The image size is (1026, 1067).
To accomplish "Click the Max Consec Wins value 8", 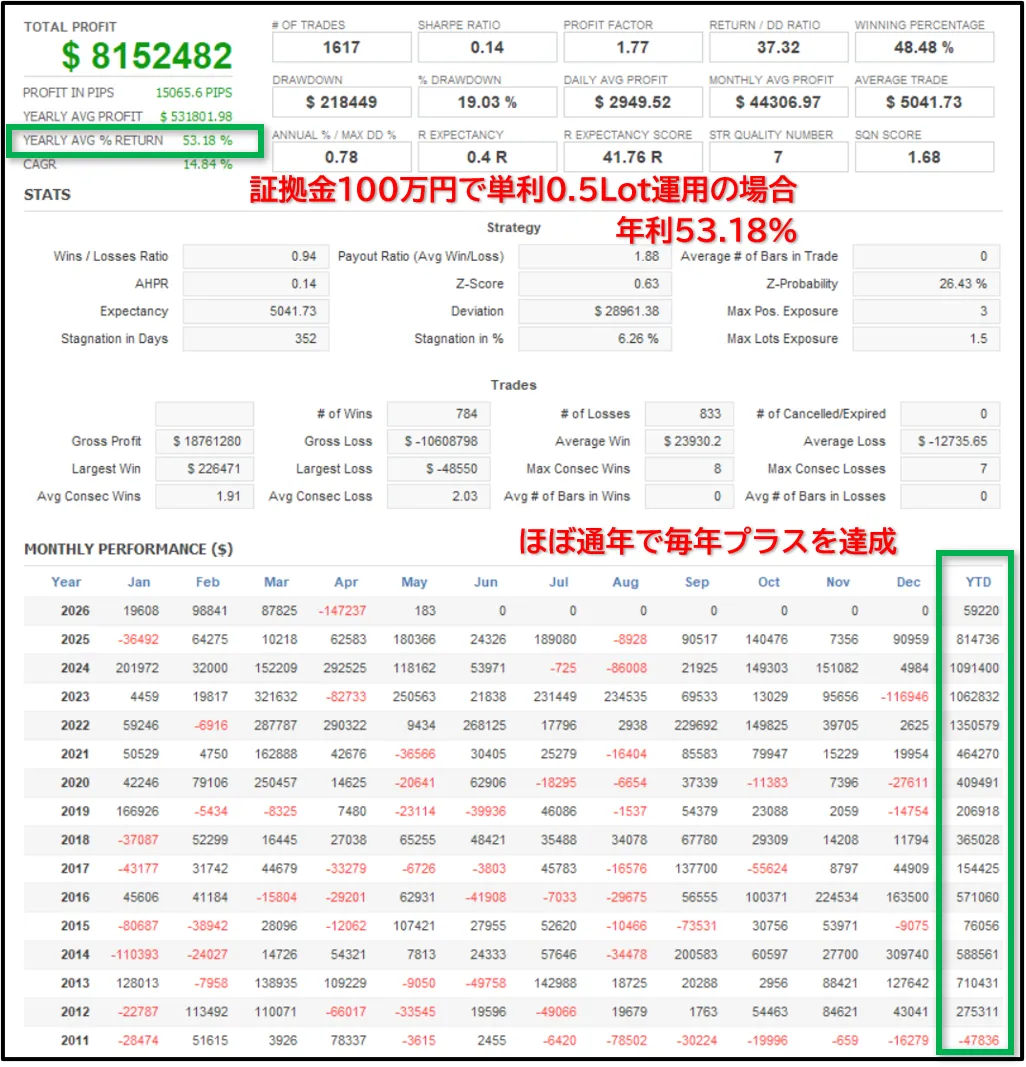I will (x=689, y=469).
